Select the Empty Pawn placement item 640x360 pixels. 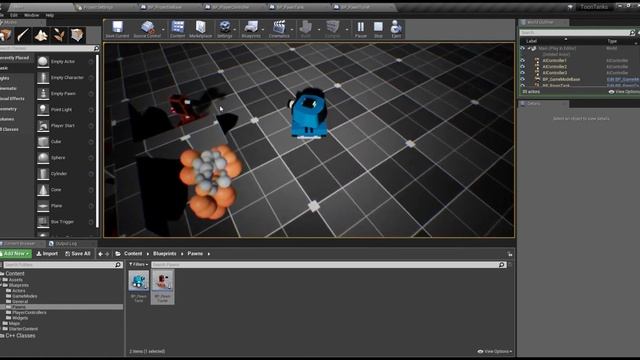tap(65, 93)
